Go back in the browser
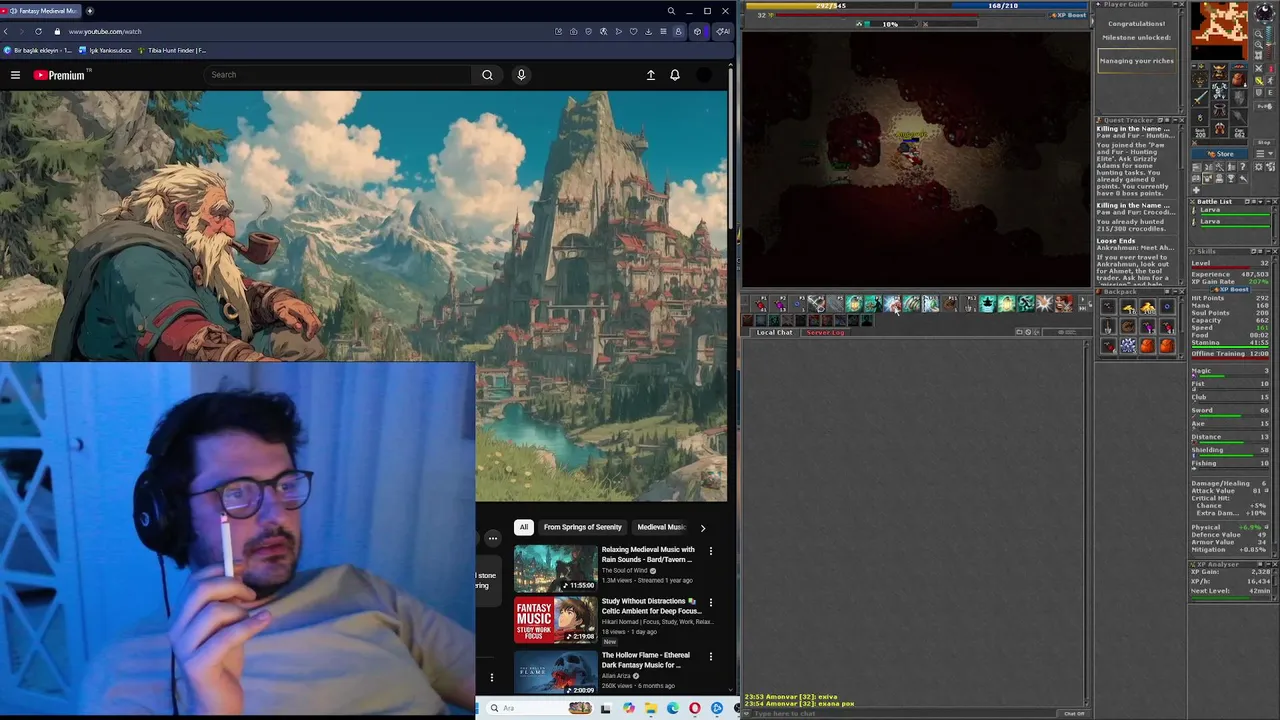Screen dimensions: 1280x720 click(x=6, y=31)
